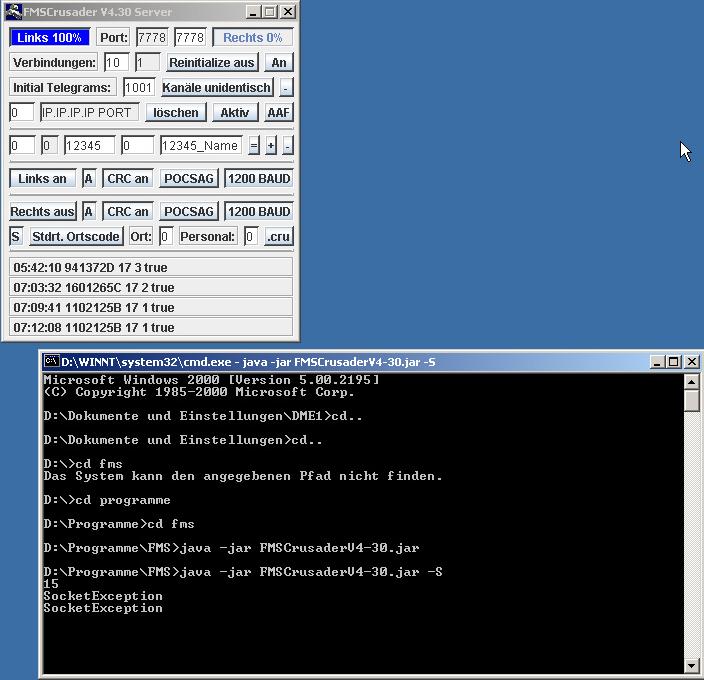This screenshot has height=680, width=704.
Task: Click the A button next to Links an
Action: (89, 179)
